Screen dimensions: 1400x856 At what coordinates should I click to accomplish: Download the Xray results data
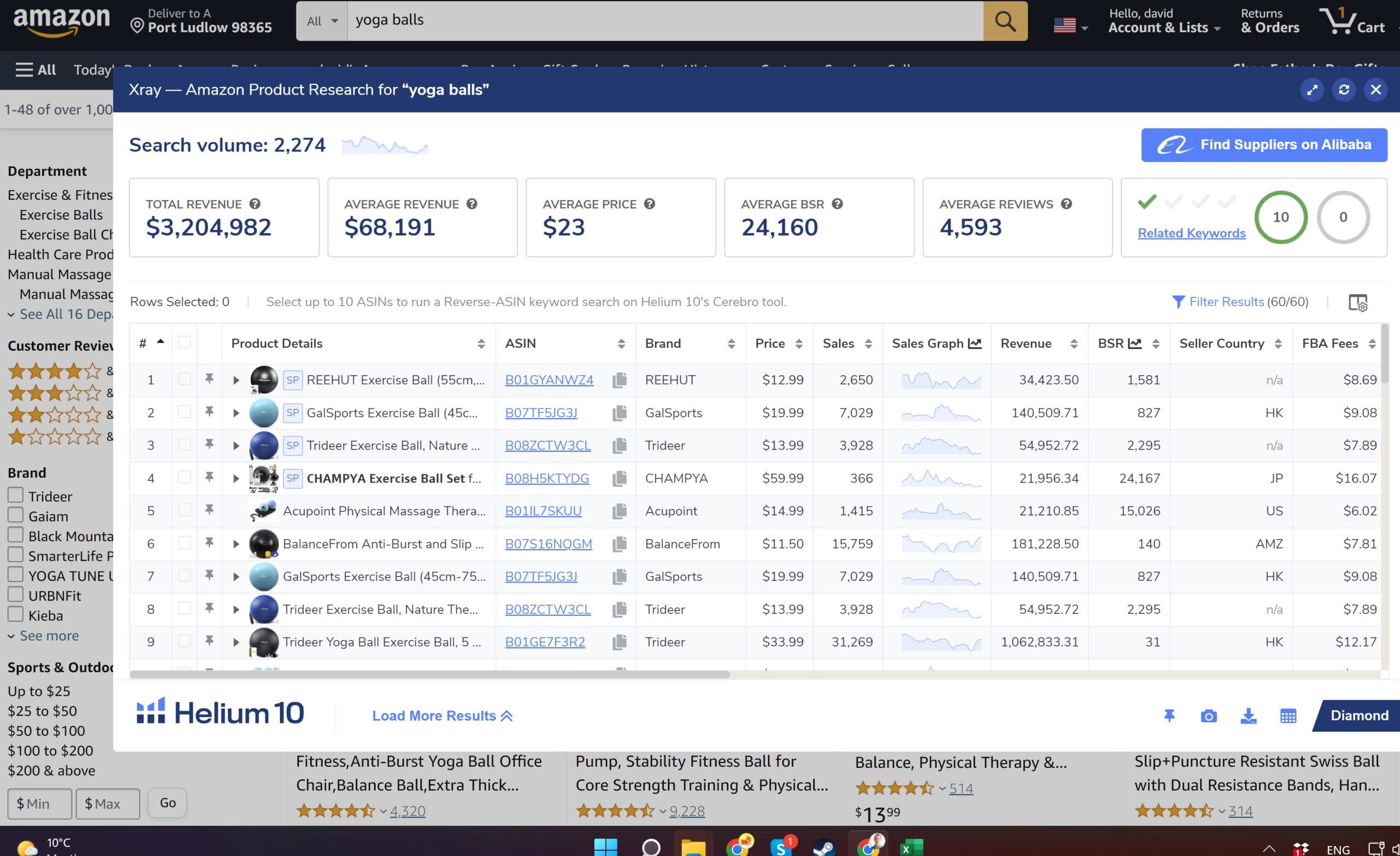(1249, 716)
